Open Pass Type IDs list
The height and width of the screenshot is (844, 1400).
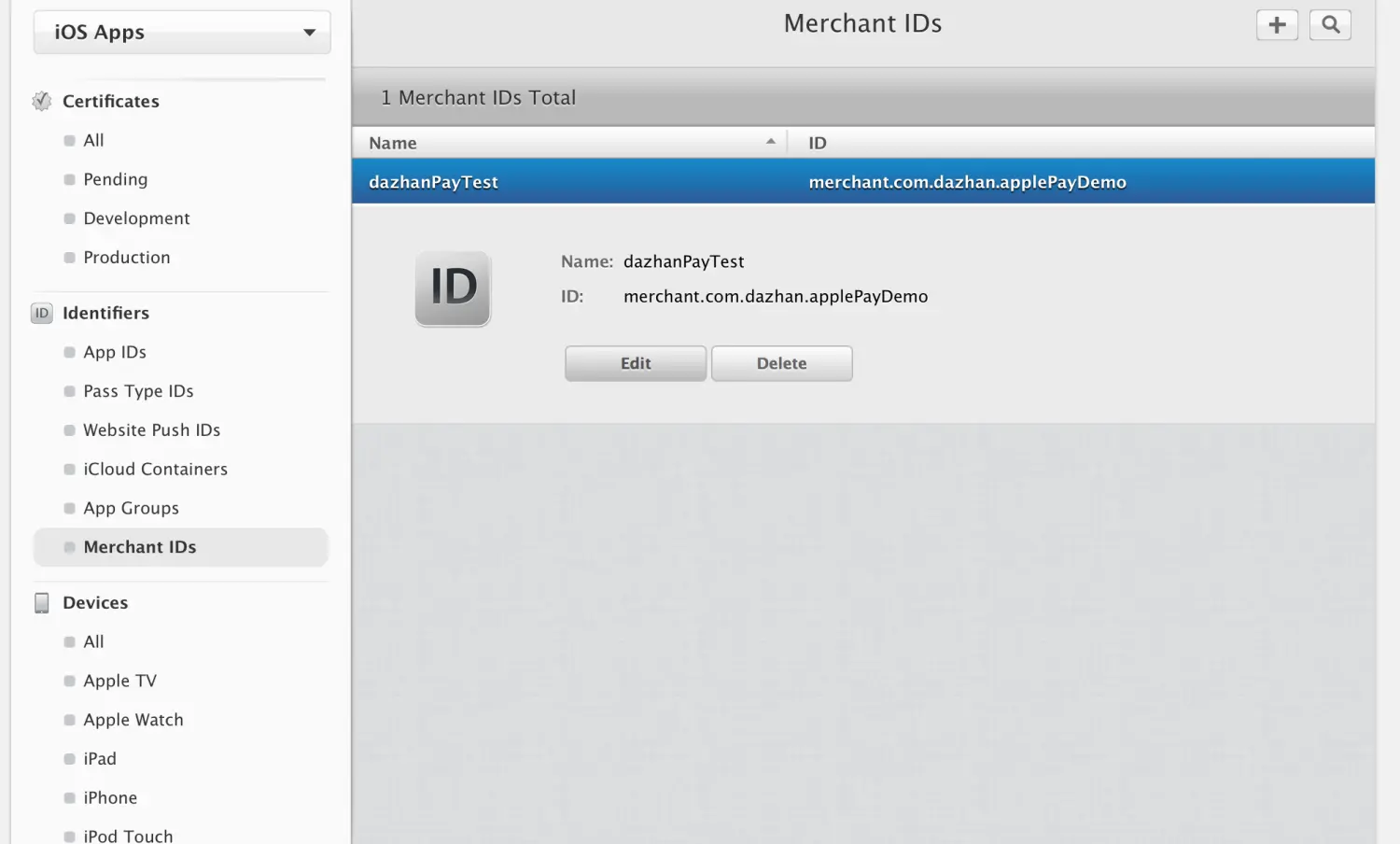pyautogui.click(x=138, y=391)
